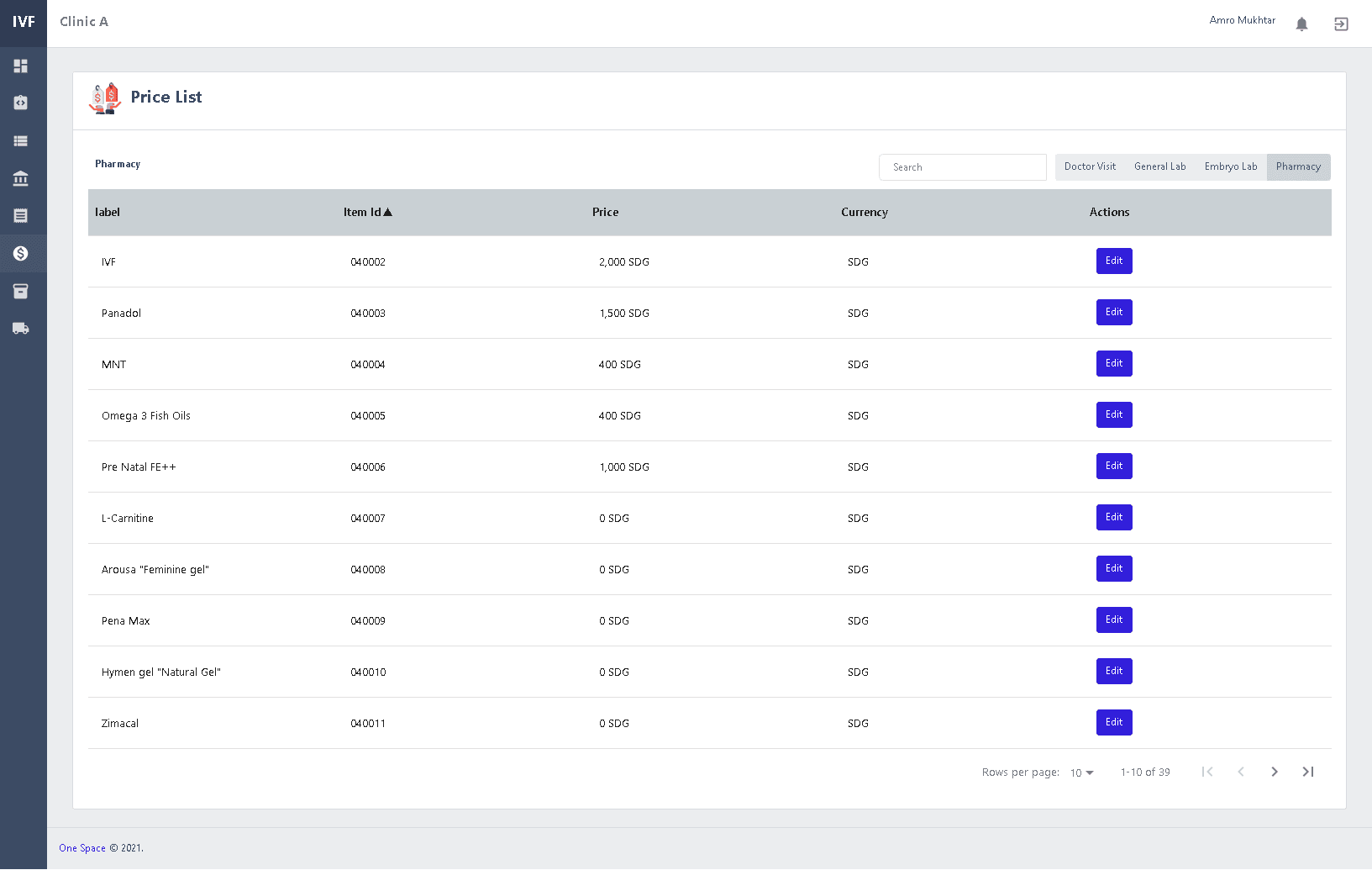This screenshot has width=1372, height=870.
Task: Edit the Zimacal item
Action: coord(1113,722)
